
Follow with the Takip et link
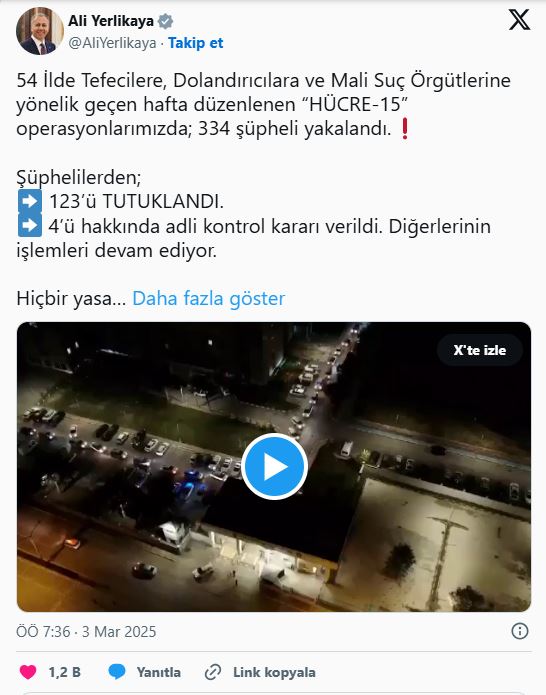pyautogui.click(x=195, y=43)
